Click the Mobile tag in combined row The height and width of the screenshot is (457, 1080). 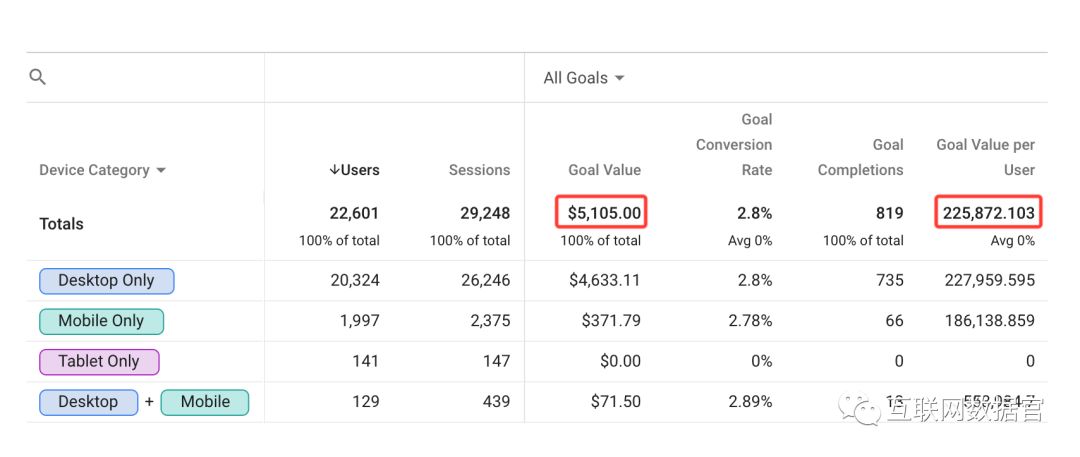[205, 402]
